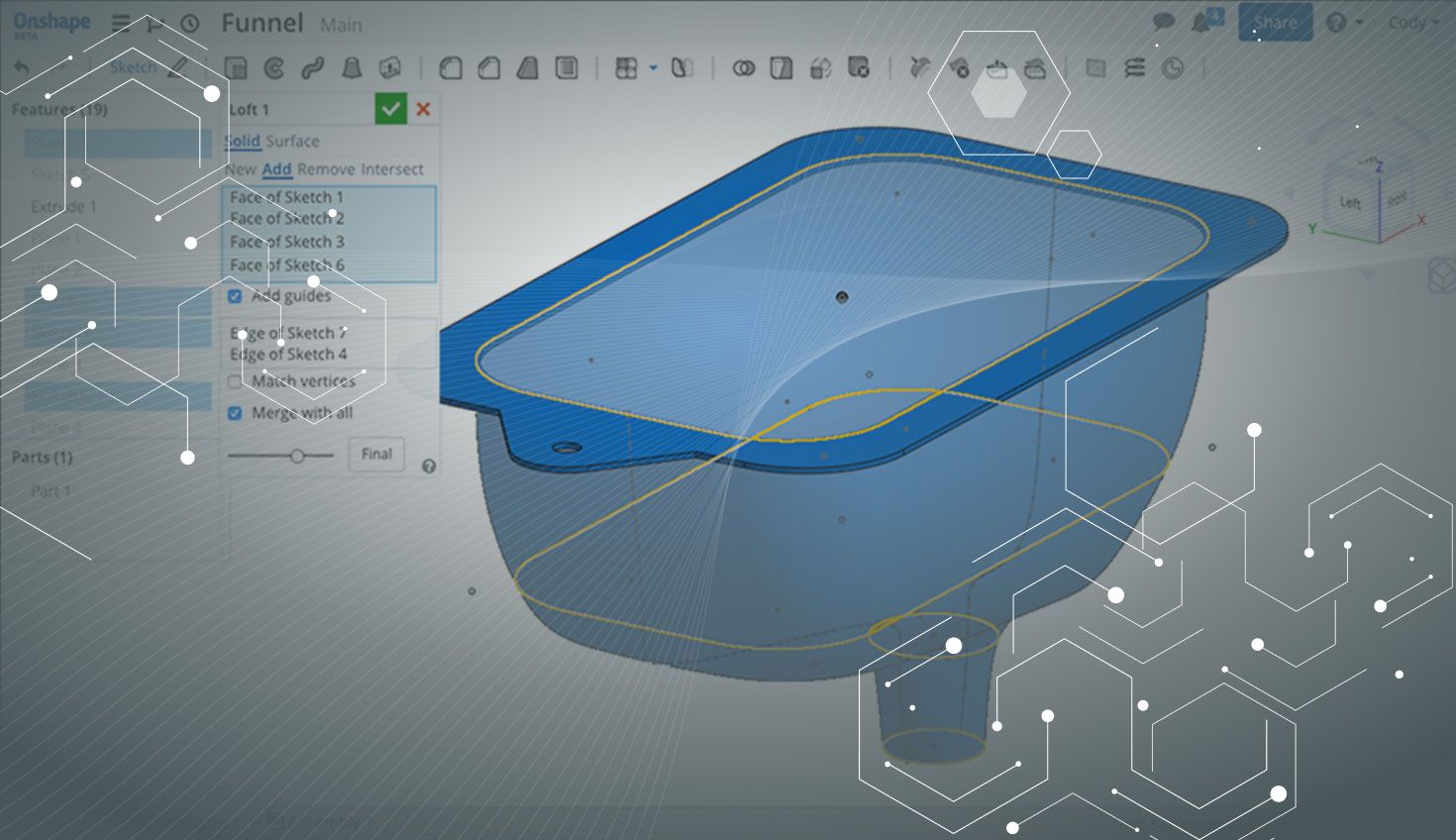Open the notifications bell
The width and height of the screenshot is (1456, 840).
coord(1202,22)
